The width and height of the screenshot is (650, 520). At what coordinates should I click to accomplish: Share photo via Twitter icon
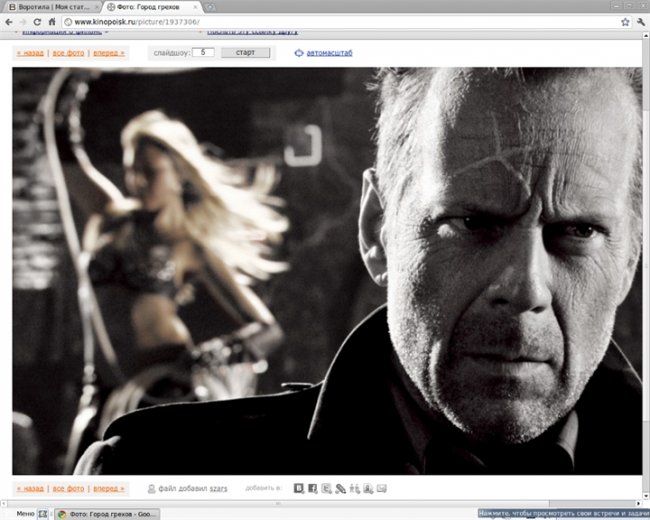327,488
